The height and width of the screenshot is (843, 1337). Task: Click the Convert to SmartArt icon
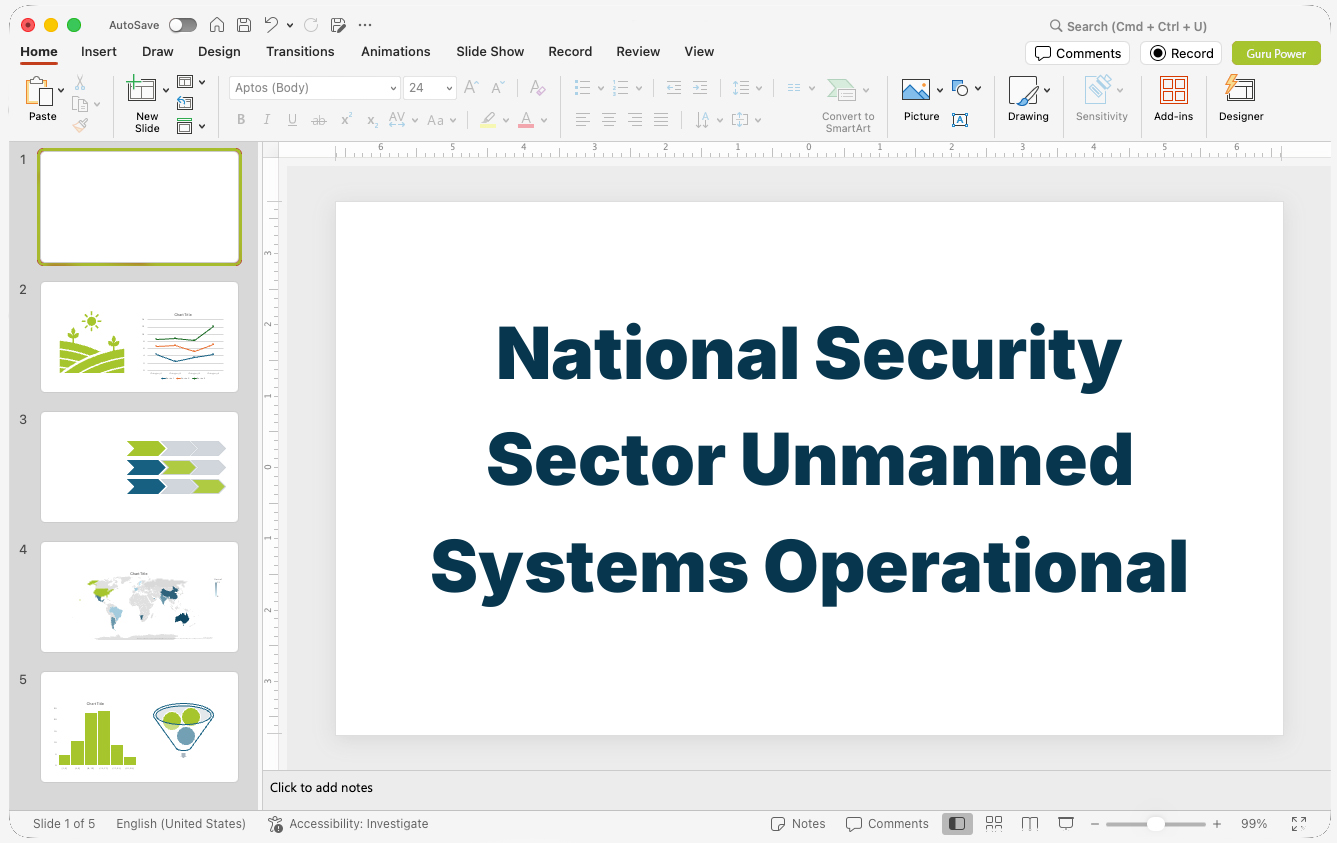pos(842,90)
